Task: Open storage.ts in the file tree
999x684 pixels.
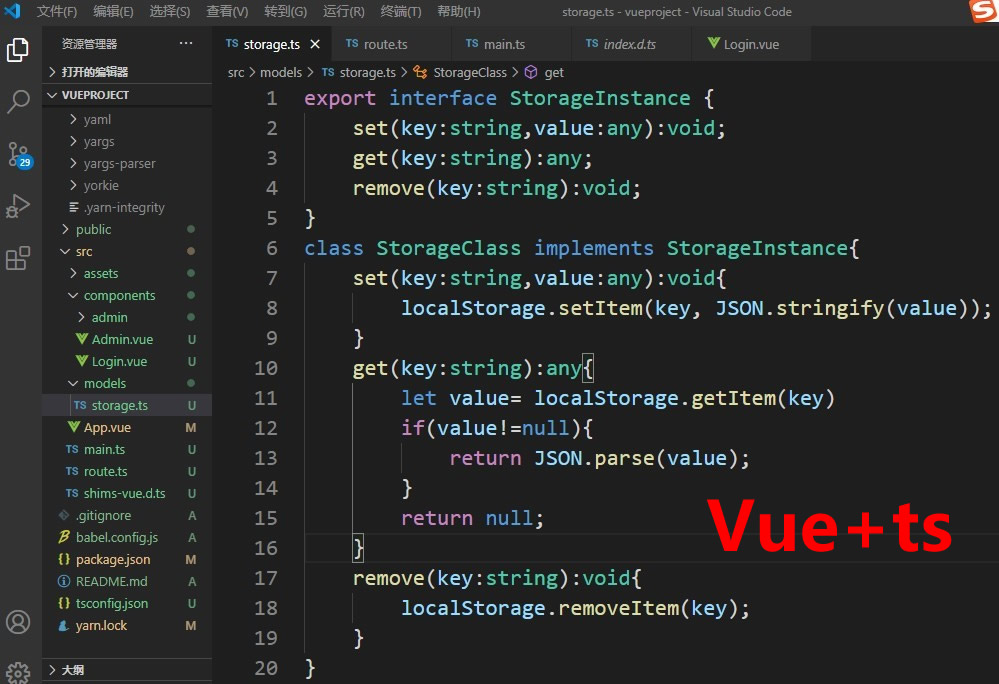Action: (x=127, y=405)
